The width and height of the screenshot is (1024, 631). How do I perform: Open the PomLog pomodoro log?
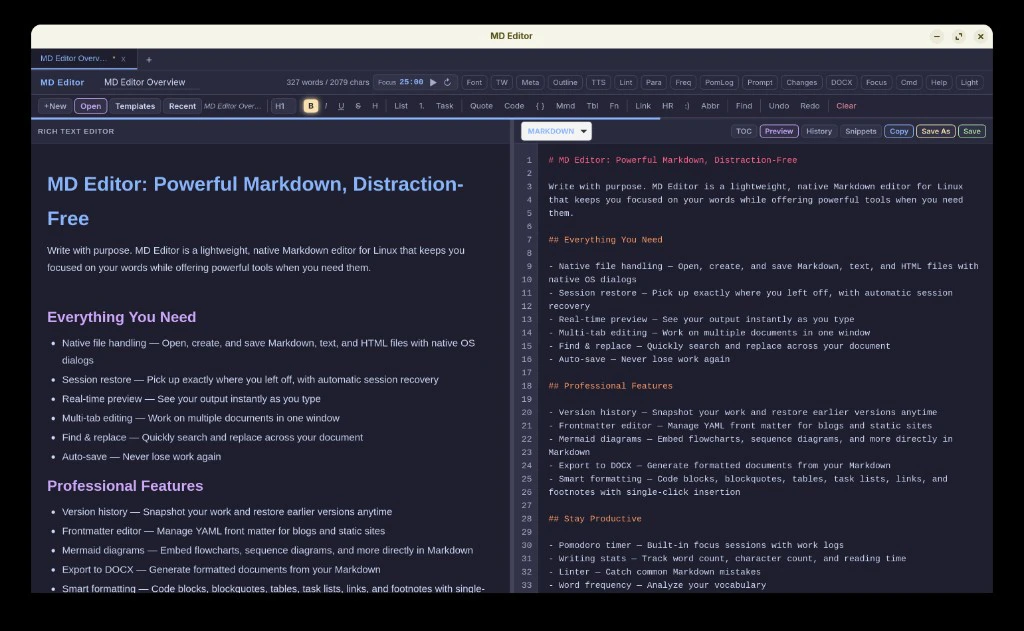tap(719, 82)
